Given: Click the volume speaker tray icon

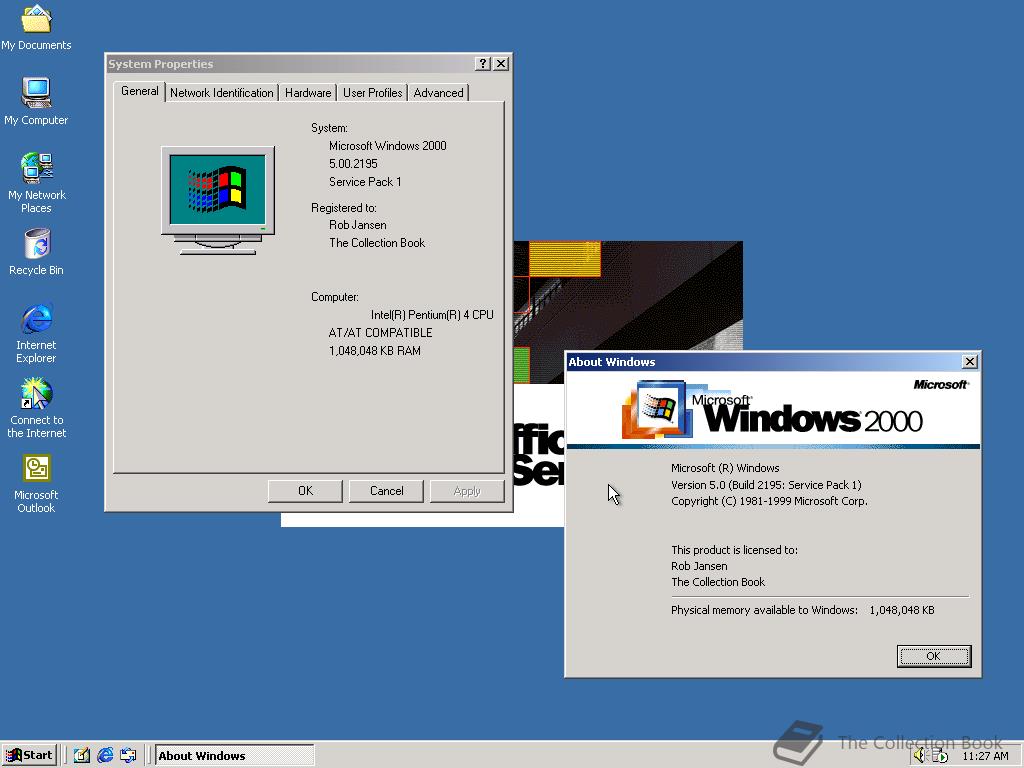Looking at the screenshot, I should coord(921,756).
